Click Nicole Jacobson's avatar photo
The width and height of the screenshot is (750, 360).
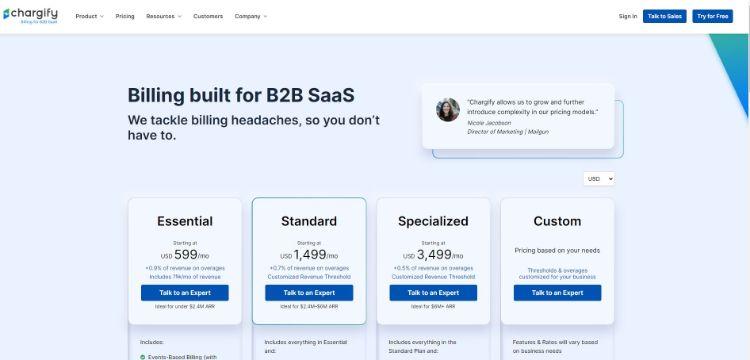coord(448,110)
